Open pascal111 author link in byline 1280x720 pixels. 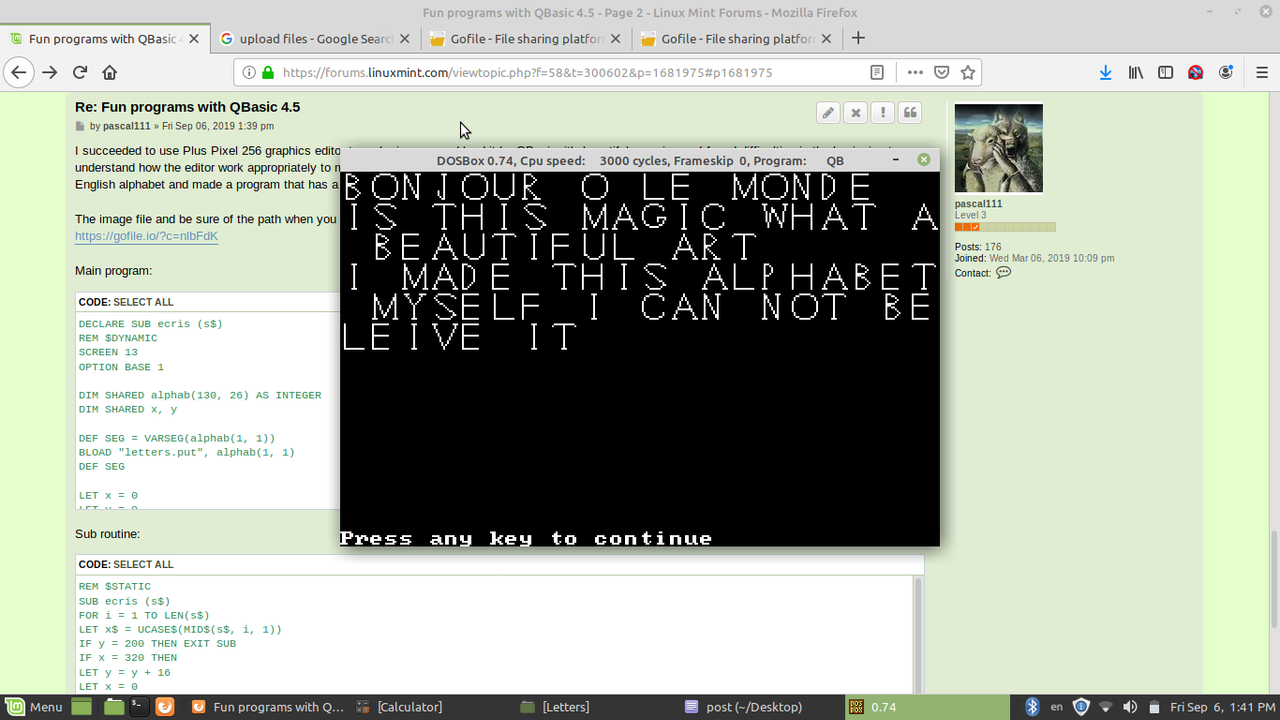click(127, 126)
